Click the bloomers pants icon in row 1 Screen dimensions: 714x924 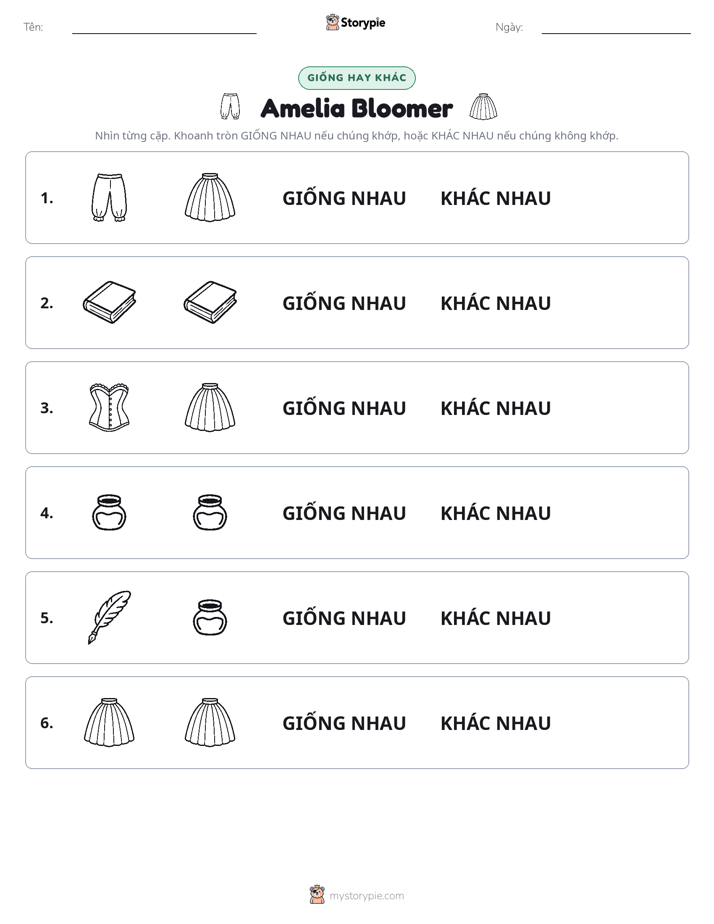click(x=109, y=197)
